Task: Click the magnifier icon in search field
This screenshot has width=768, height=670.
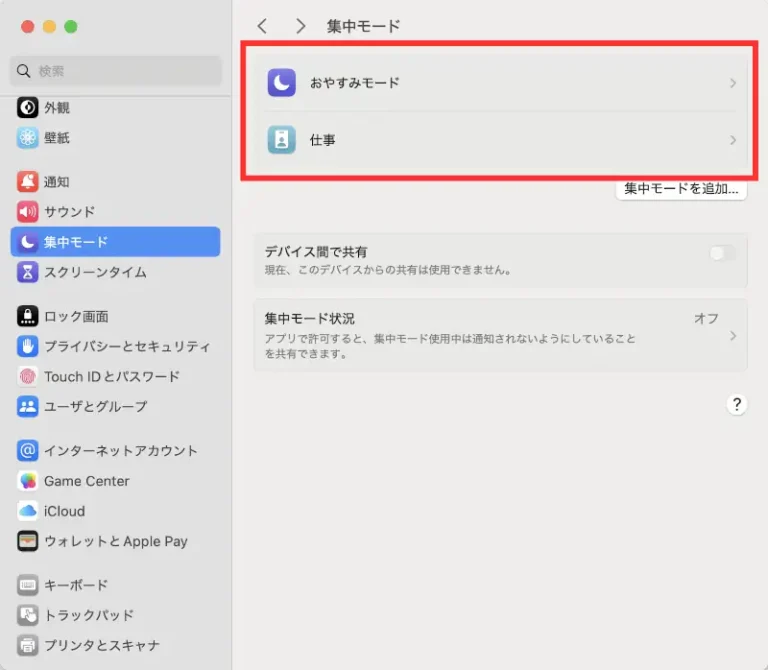Action: pos(23,71)
